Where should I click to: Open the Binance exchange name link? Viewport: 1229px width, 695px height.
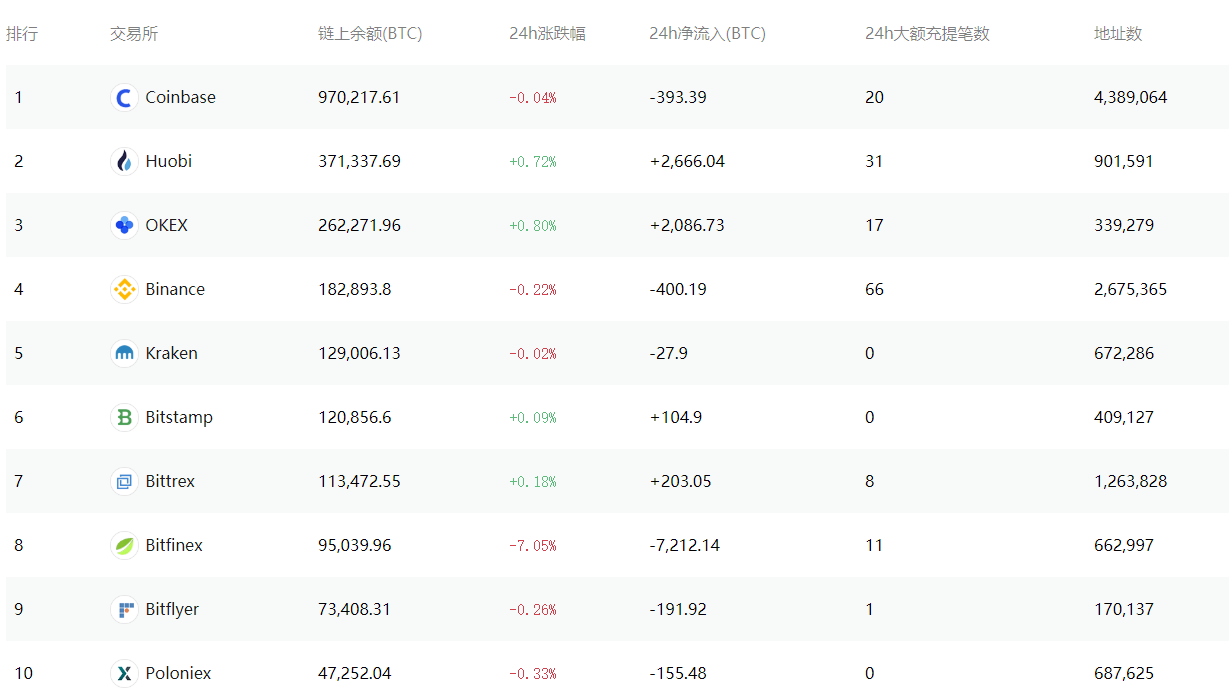coord(175,290)
